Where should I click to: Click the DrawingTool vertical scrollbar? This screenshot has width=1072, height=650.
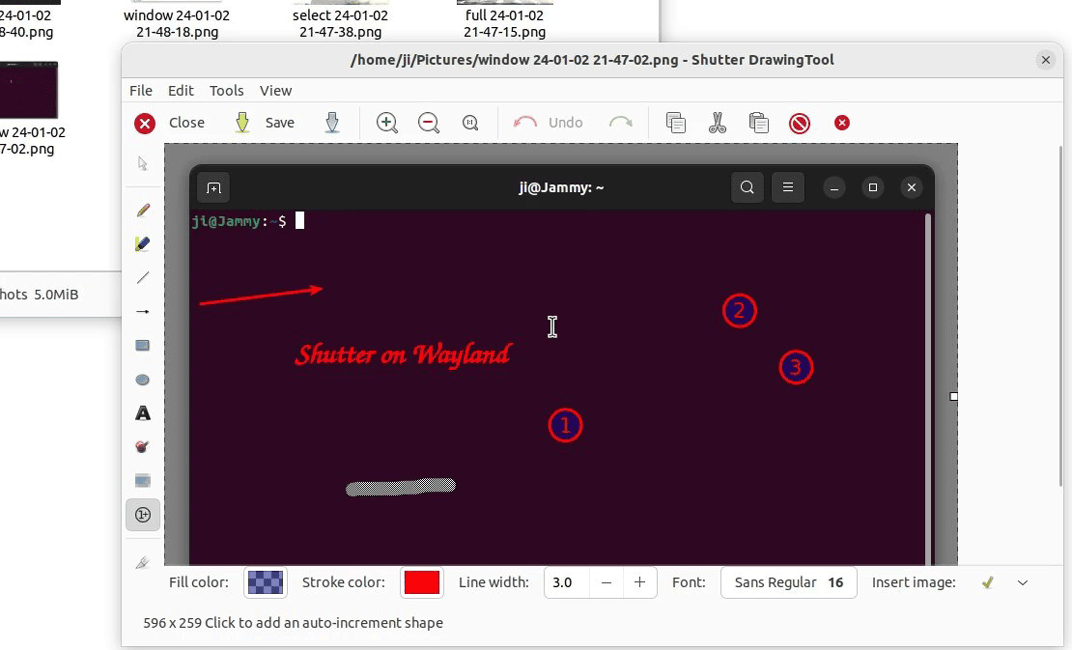[1060, 314]
